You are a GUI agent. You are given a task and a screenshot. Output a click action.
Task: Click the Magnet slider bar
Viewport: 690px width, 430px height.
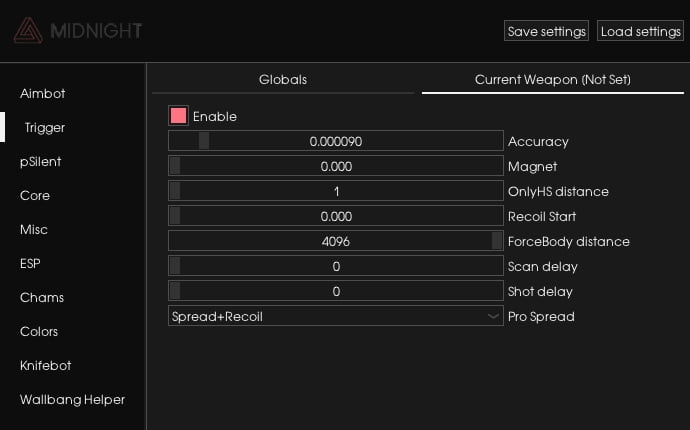[336, 166]
